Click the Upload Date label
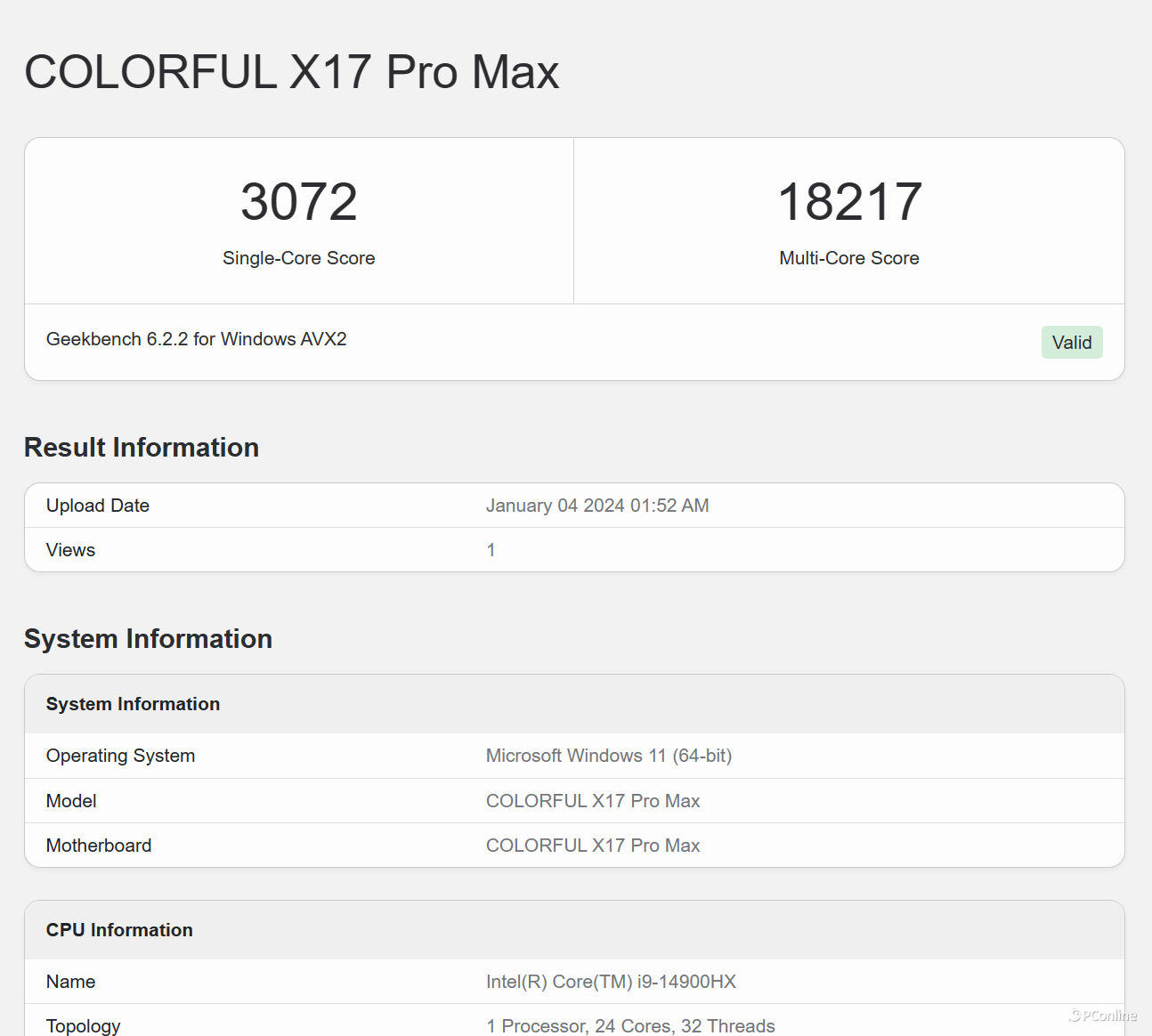Screen dimensions: 1152x1036 (98, 506)
